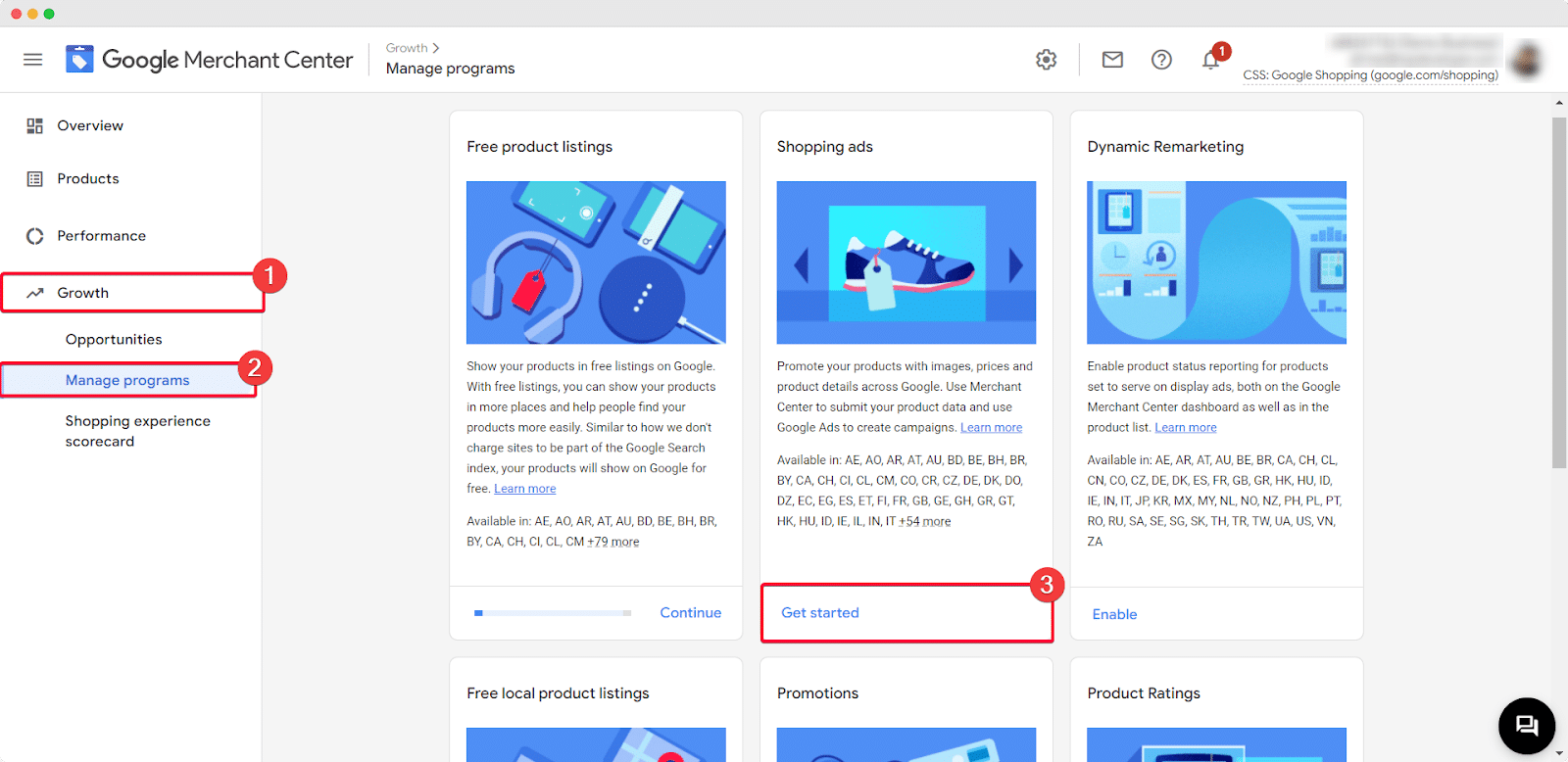Click the breadcrumb chevron next to Growth
This screenshot has width=1568, height=762.
point(436,48)
